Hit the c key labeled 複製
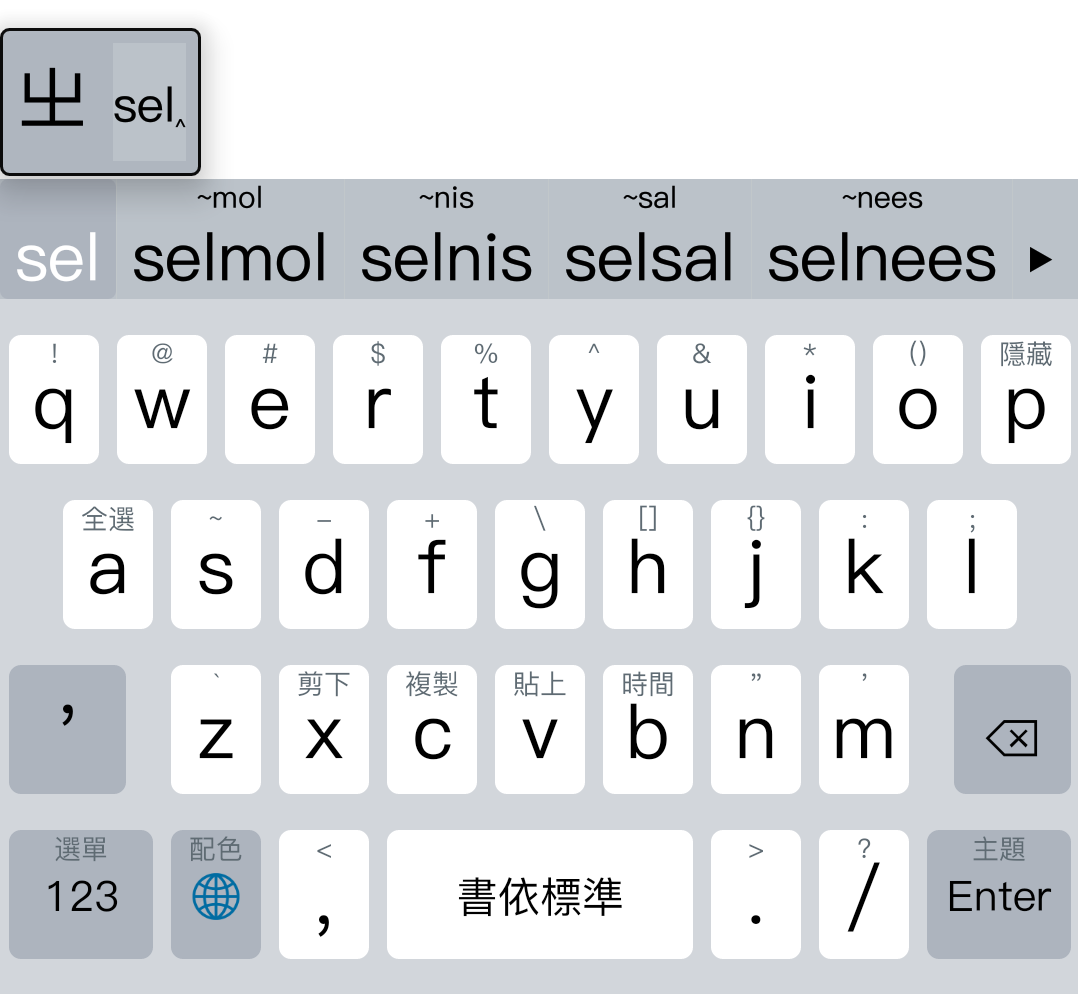Viewport: 1078px width, 994px height. pyautogui.click(x=432, y=729)
